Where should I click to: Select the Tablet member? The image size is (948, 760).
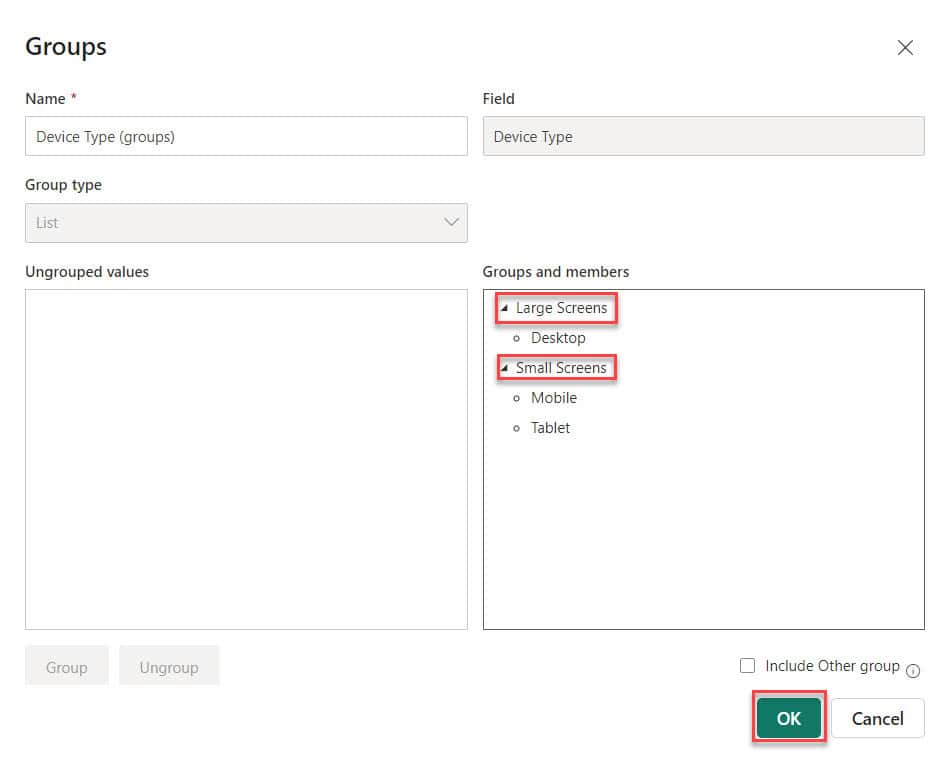pos(550,428)
